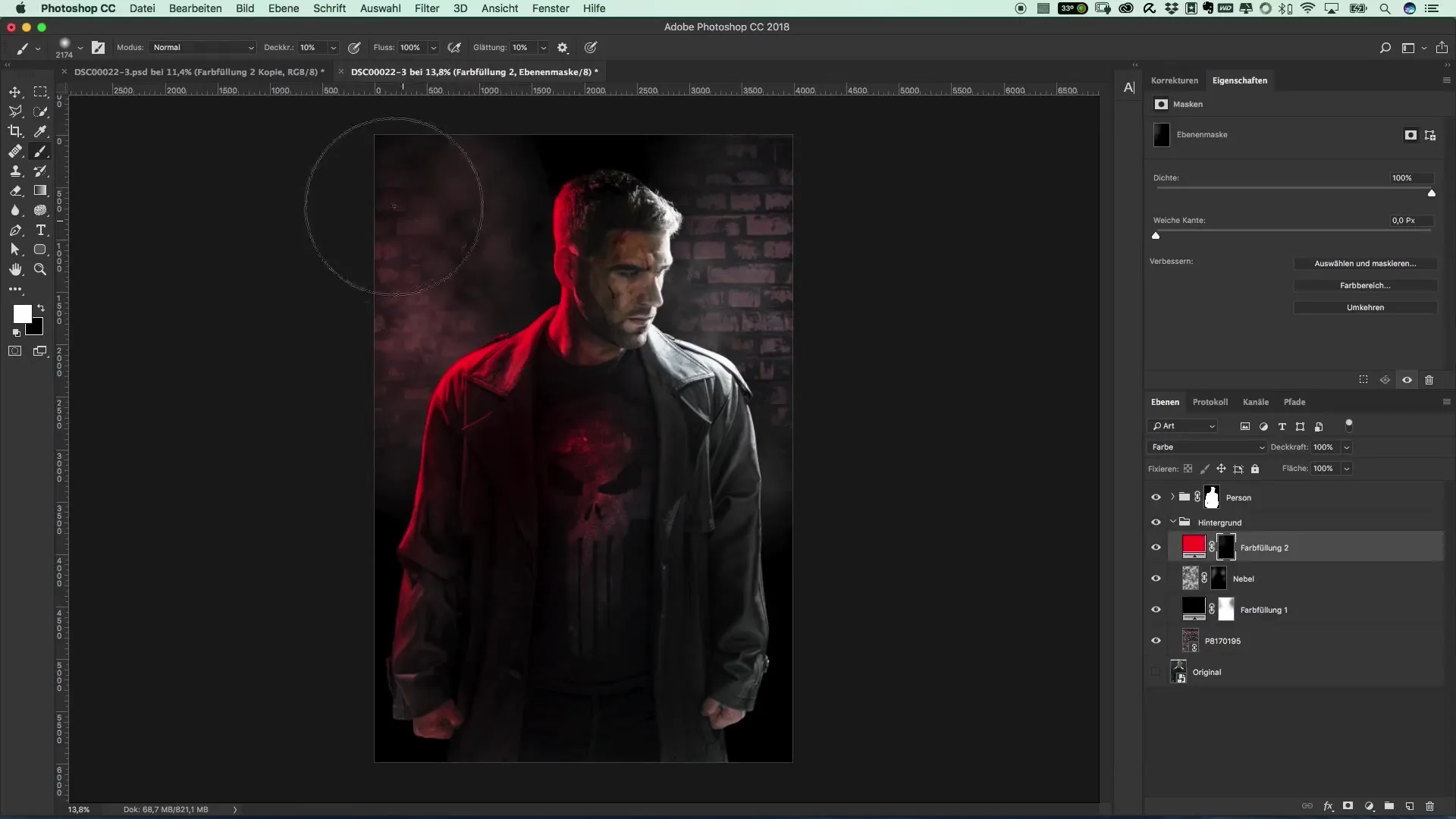Click the Weiche Kante value field
Image resolution: width=1456 pixels, height=819 pixels.
[1410, 221]
